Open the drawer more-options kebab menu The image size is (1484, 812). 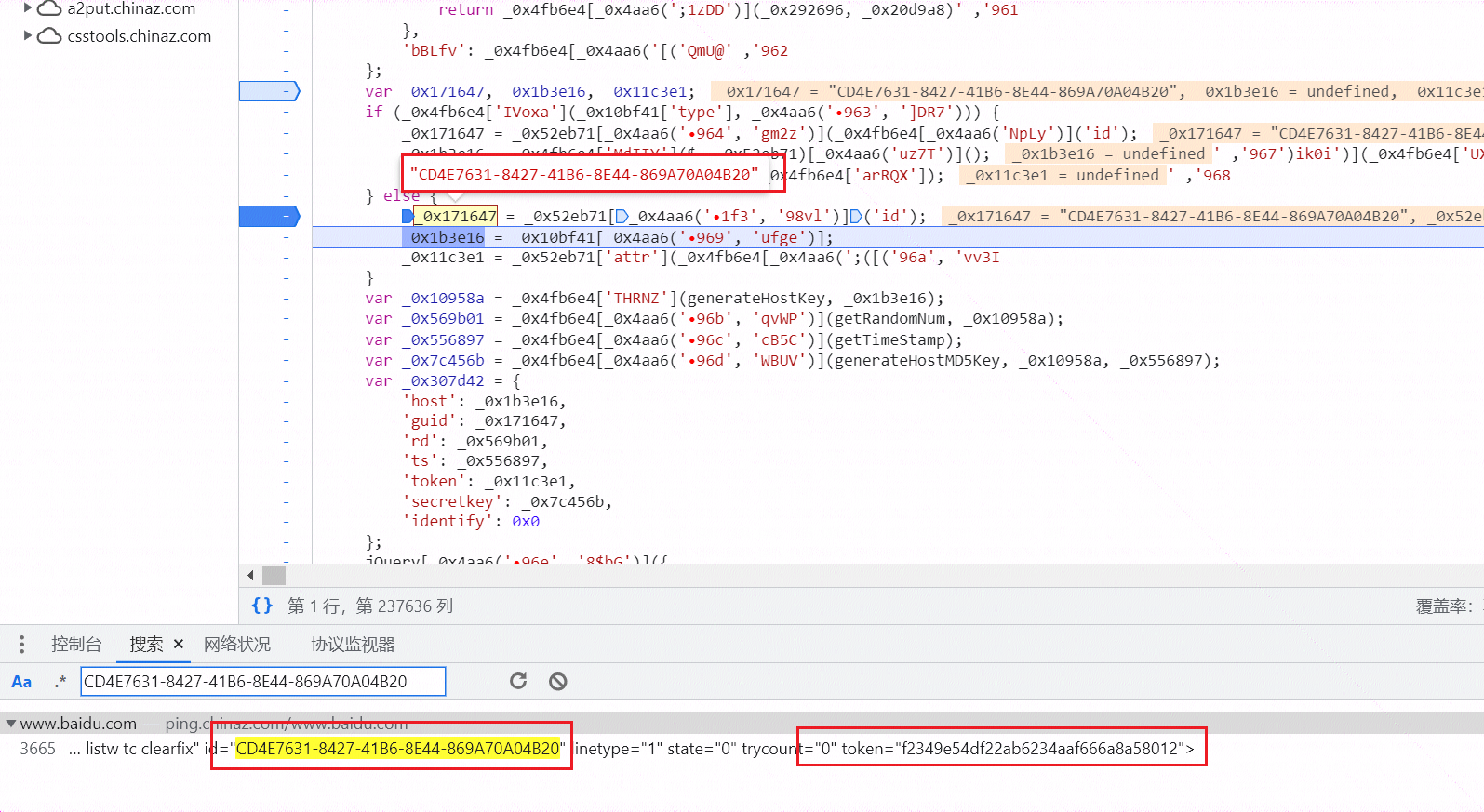pos(22,645)
